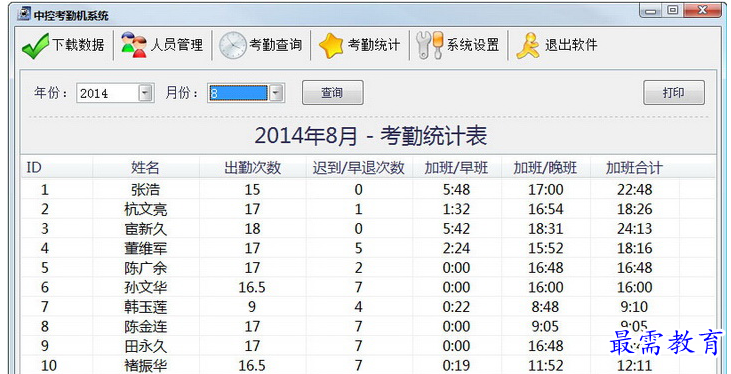
Task: Click the overtime total 18:16
Action: tap(634, 248)
